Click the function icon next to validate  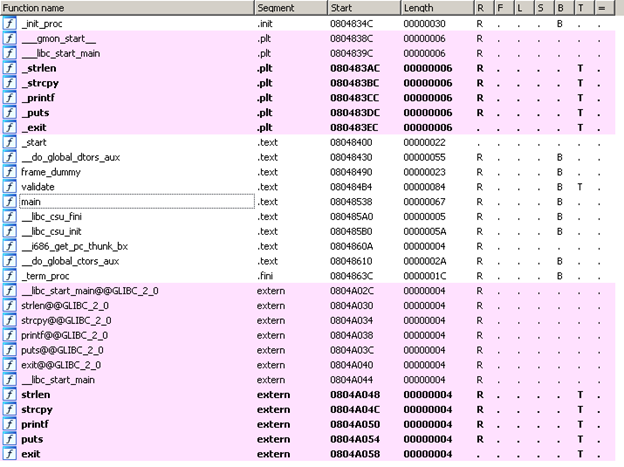(9, 187)
